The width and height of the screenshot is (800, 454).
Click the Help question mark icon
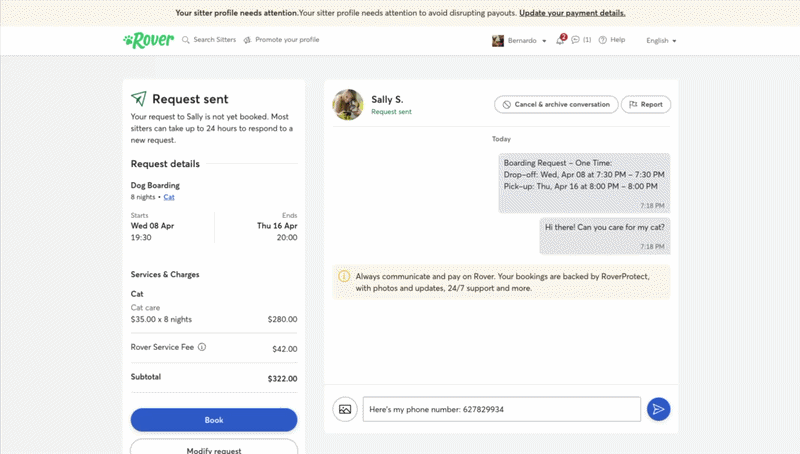[x=603, y=40]
